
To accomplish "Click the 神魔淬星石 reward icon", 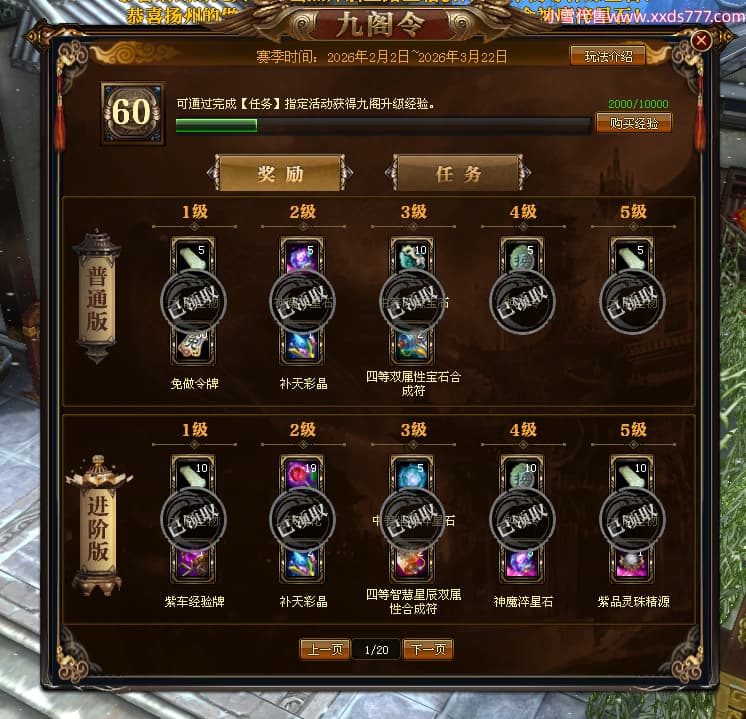I will (522, 565).
